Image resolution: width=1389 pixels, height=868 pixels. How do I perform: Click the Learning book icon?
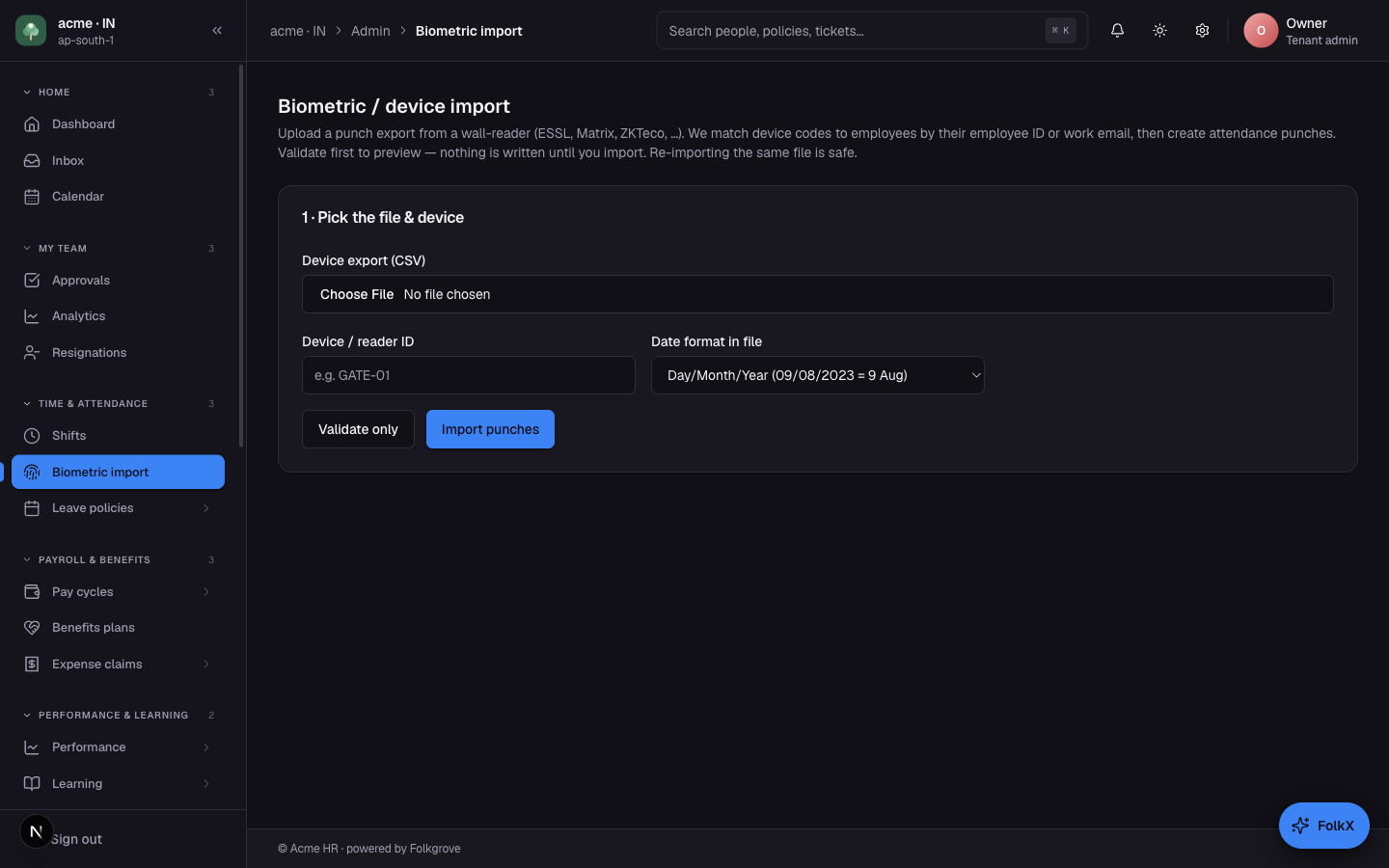(x=32, y=784)
